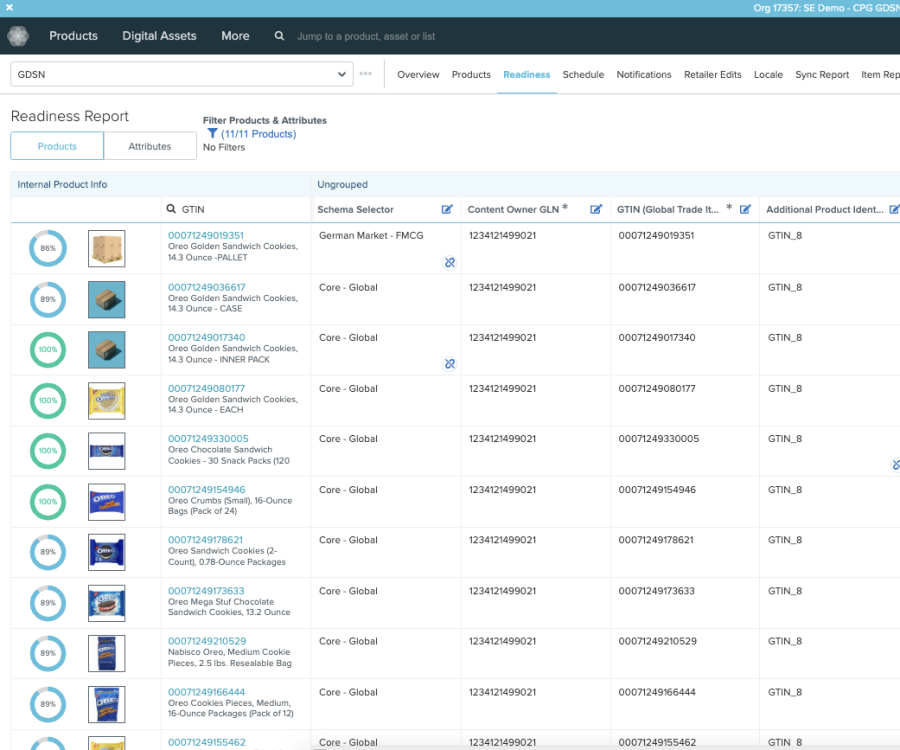The height and width of the screenshot is (750, 900).
Task: Open the pallet product thumbnail
Action: (x=107, y=248)
